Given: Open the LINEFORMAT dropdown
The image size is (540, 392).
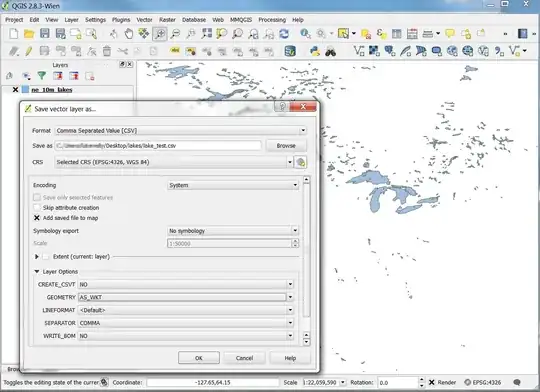Looking at the screenshot, I should tap(186, 310).
